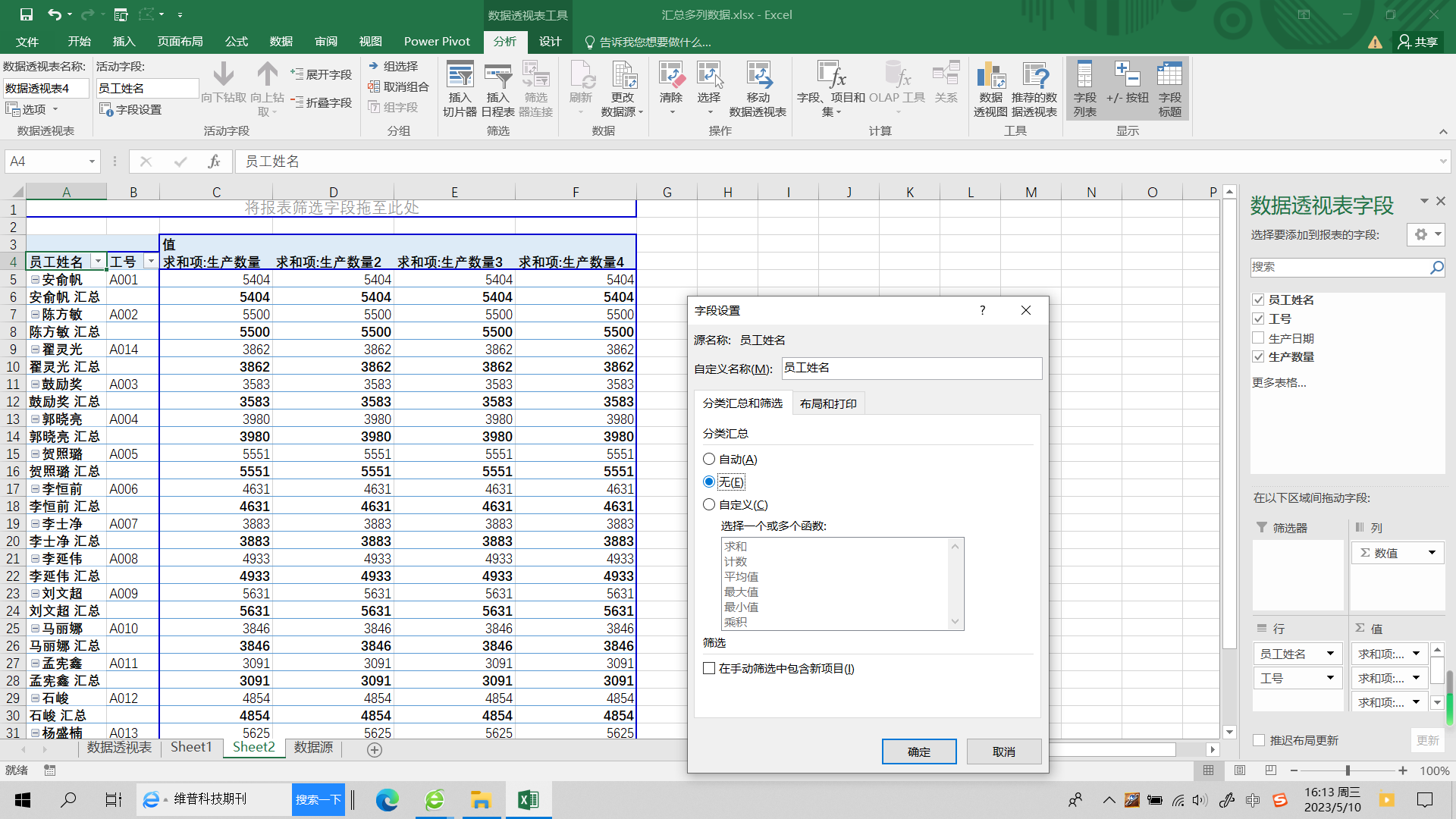Select the 自动(A) radio button
1456x819 pixels.
pyautogui.click(x=709, y=459)
